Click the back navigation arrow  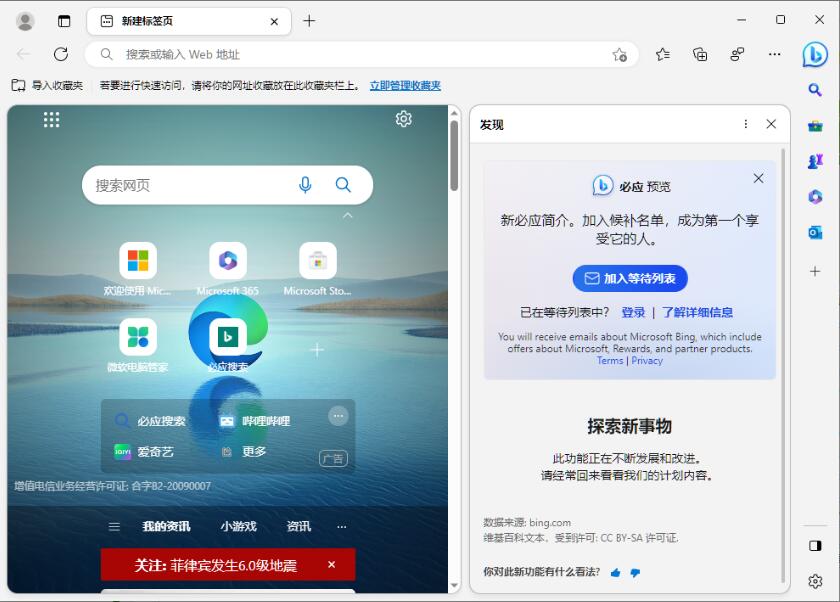tap(24, 54)
